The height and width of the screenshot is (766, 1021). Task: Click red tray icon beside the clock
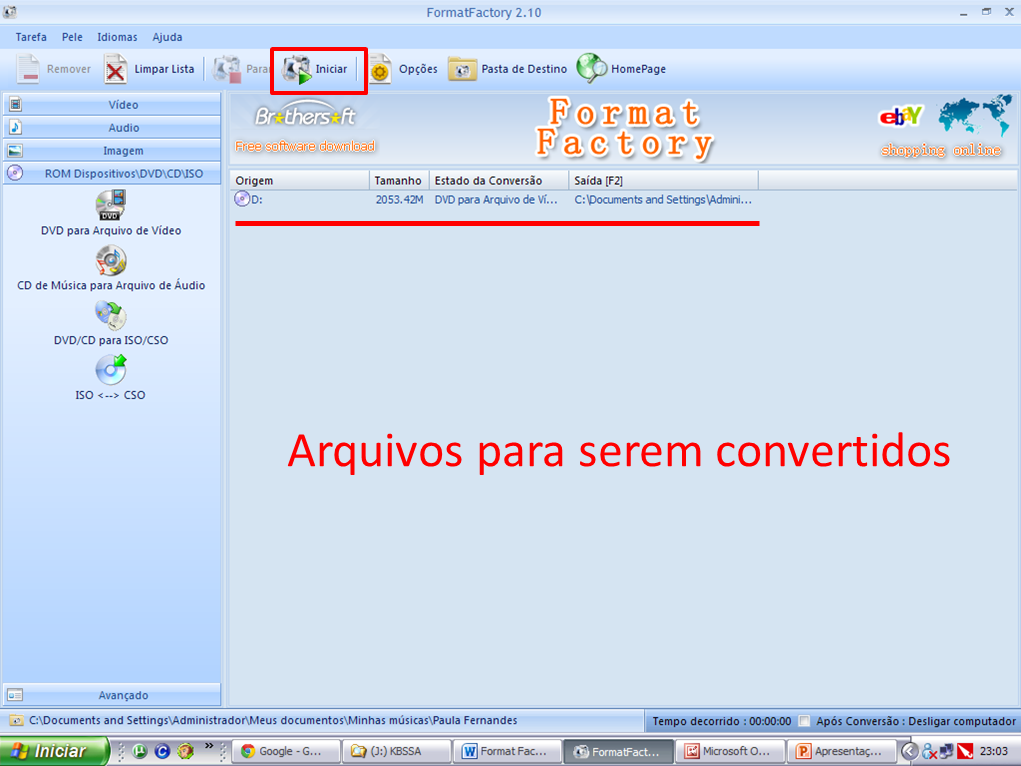pos(965,751)
